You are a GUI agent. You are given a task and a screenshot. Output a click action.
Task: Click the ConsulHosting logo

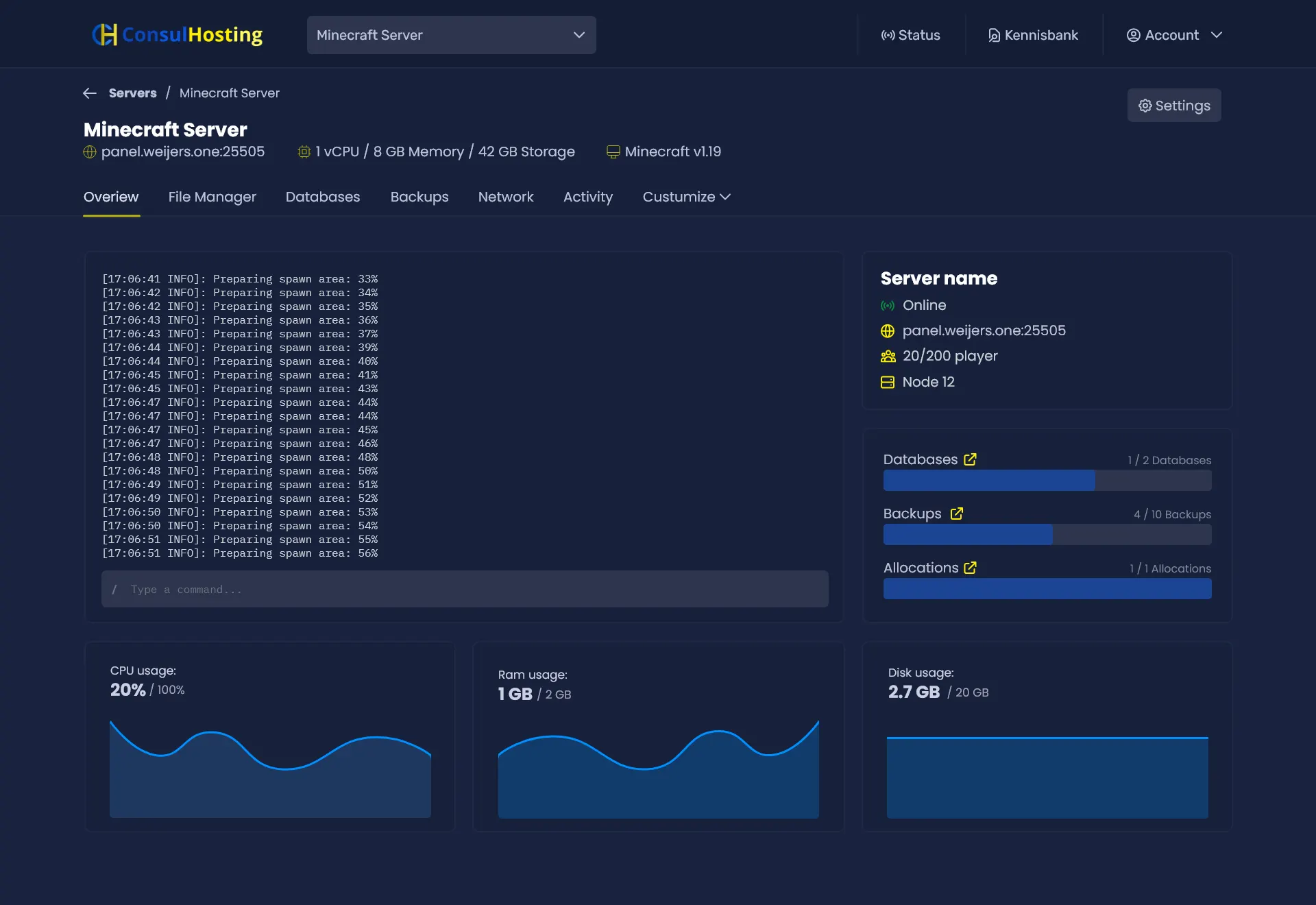(x=178, y=35)
